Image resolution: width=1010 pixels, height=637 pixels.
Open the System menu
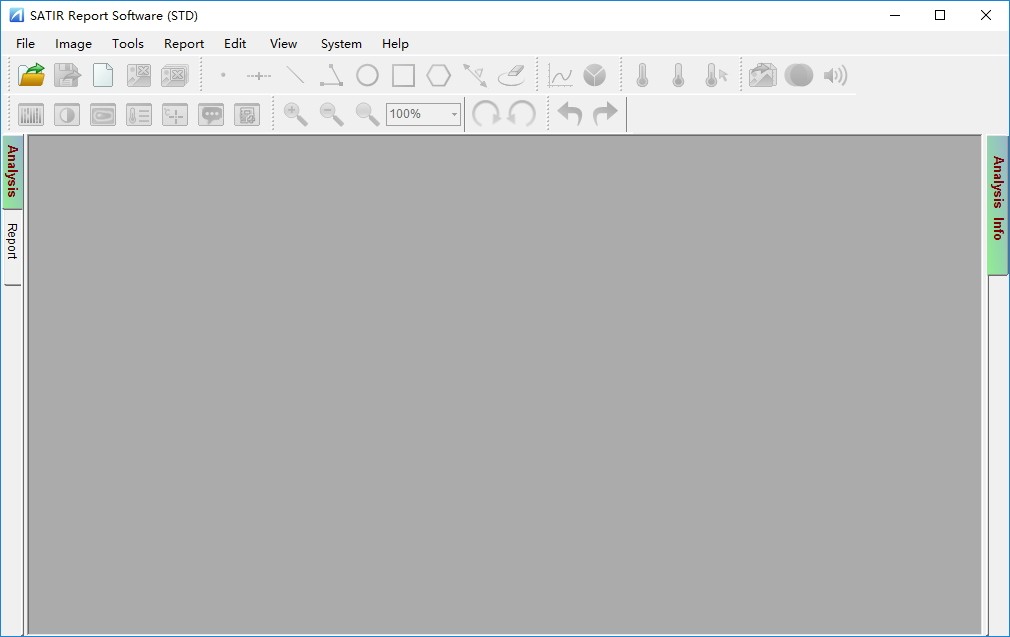[341, 44]
